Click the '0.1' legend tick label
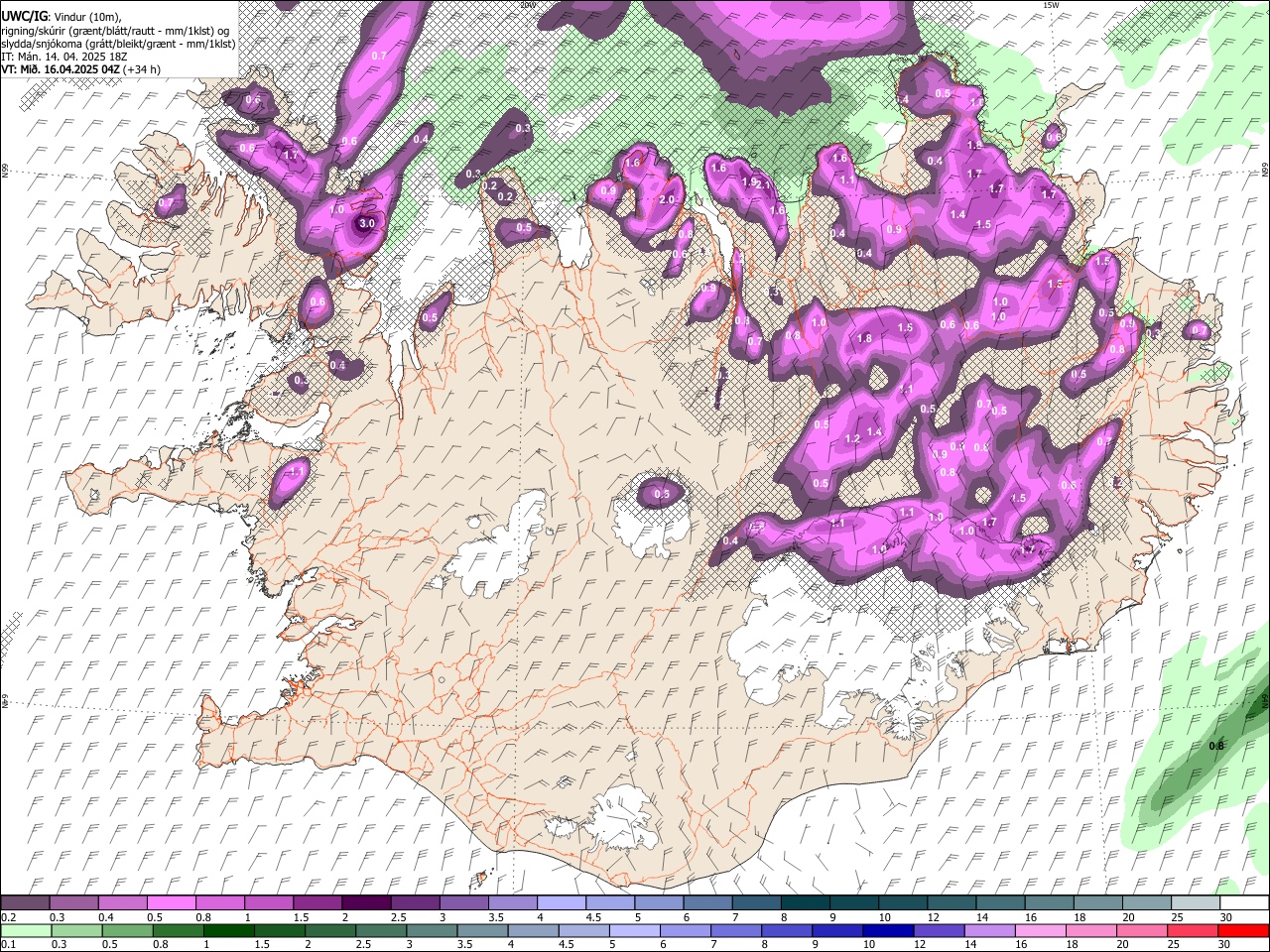Screen dimensions: 1270x952 [9, 945]
